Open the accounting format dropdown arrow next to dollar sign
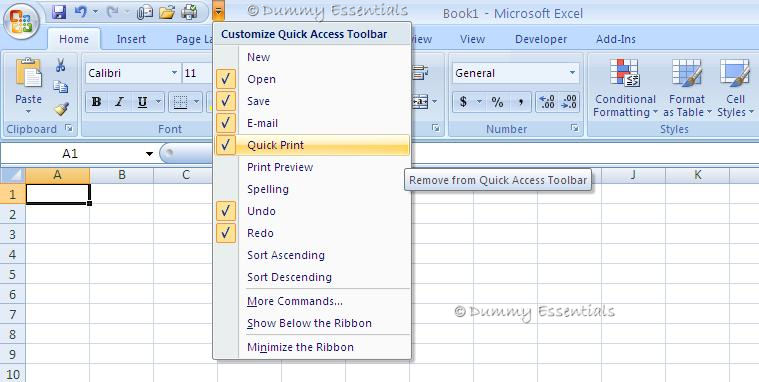This screenshot has height=382, width=759. pos(479,102)
